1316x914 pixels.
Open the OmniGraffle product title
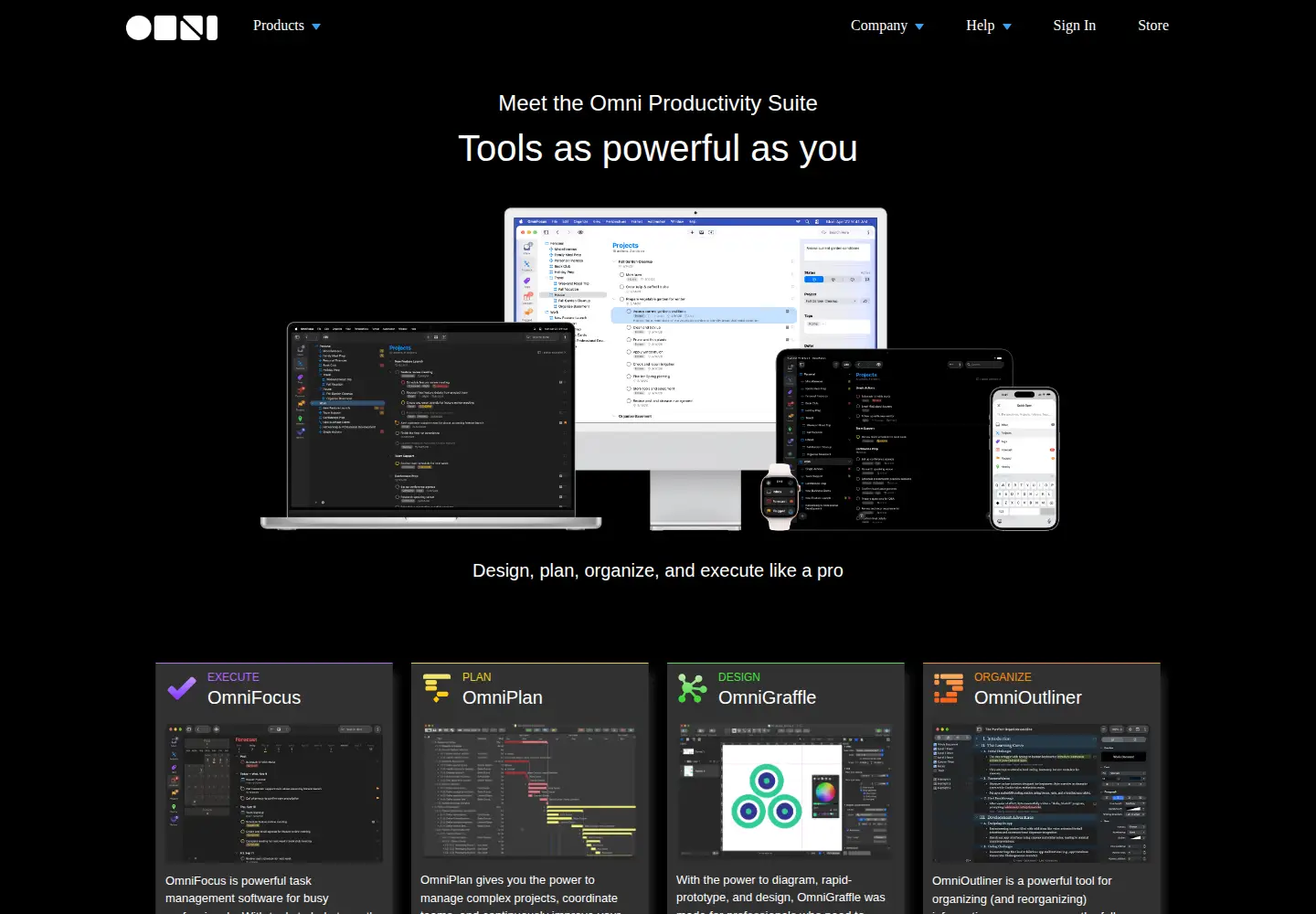[767, 697]
